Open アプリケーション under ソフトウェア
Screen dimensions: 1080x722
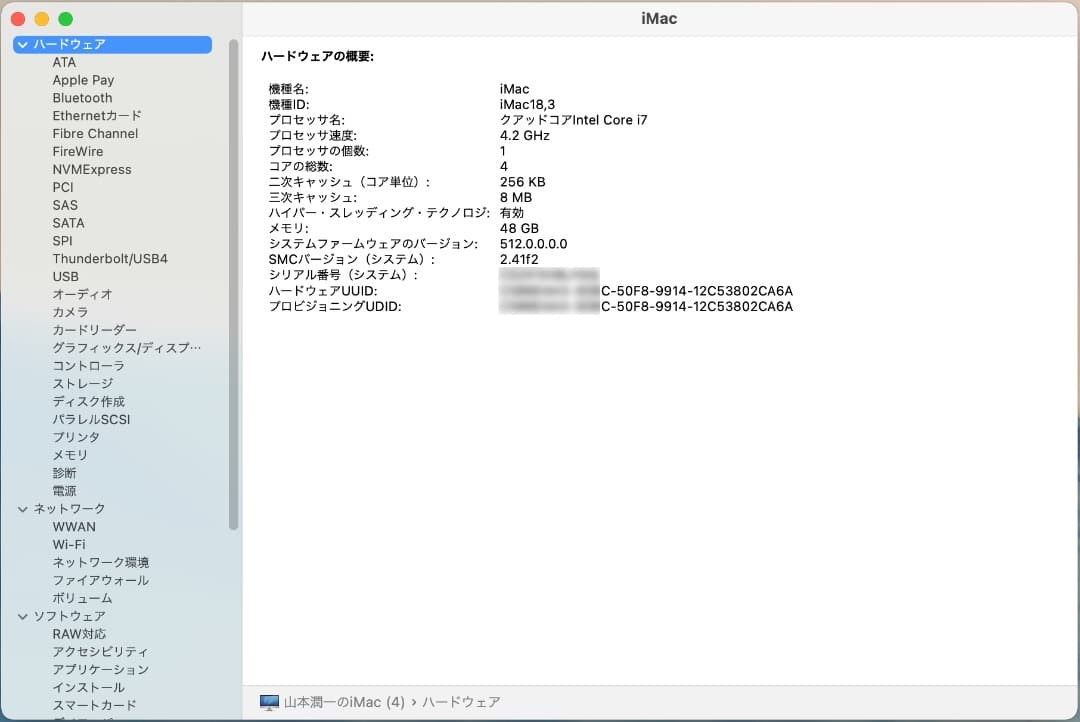[x=97, y=669]
